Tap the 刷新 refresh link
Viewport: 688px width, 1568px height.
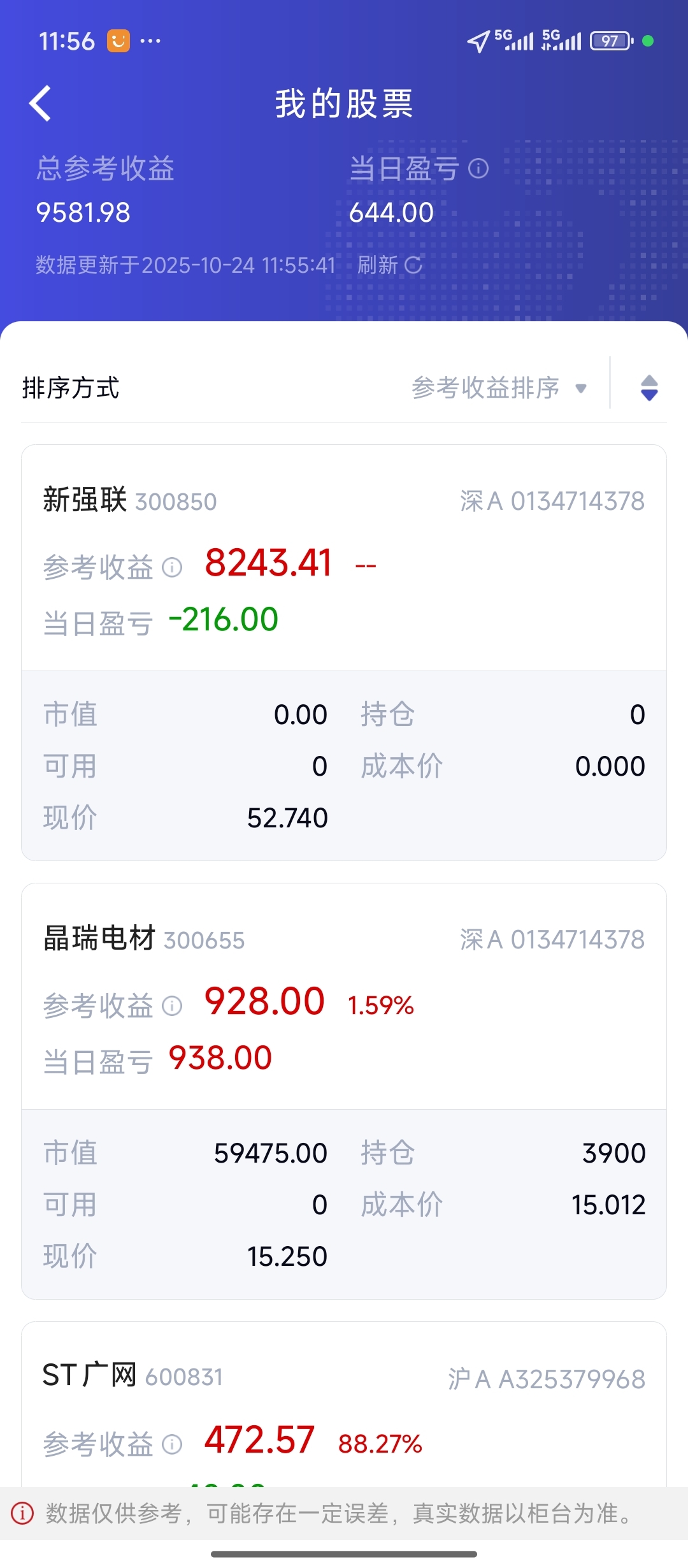coord(378,265)
